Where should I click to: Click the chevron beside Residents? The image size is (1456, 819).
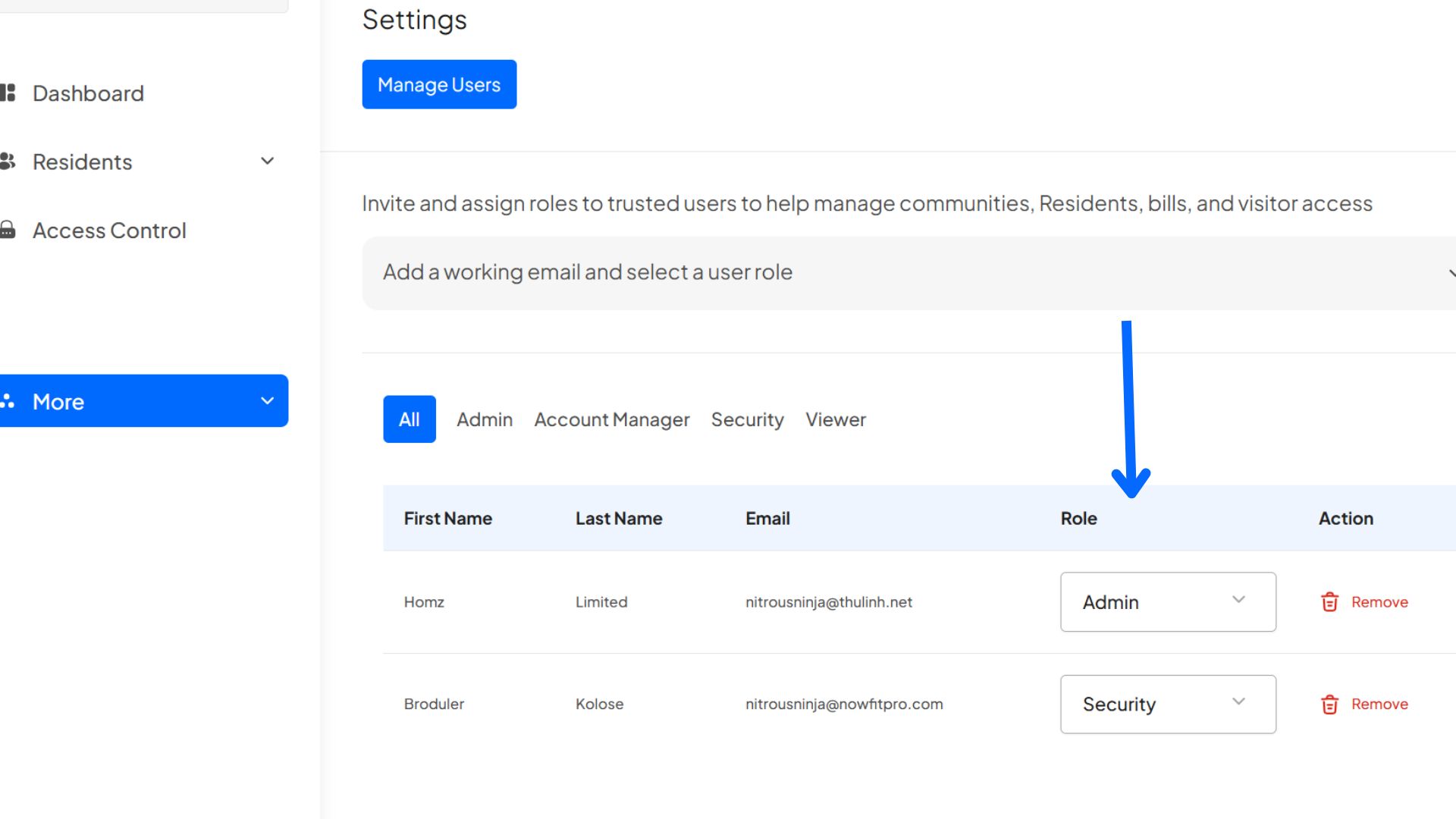tap(266, 161)
